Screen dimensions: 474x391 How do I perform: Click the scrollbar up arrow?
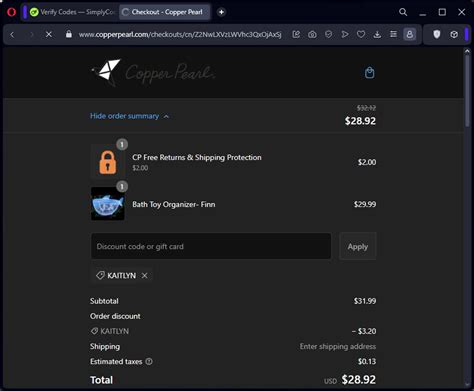pos(467,51)
